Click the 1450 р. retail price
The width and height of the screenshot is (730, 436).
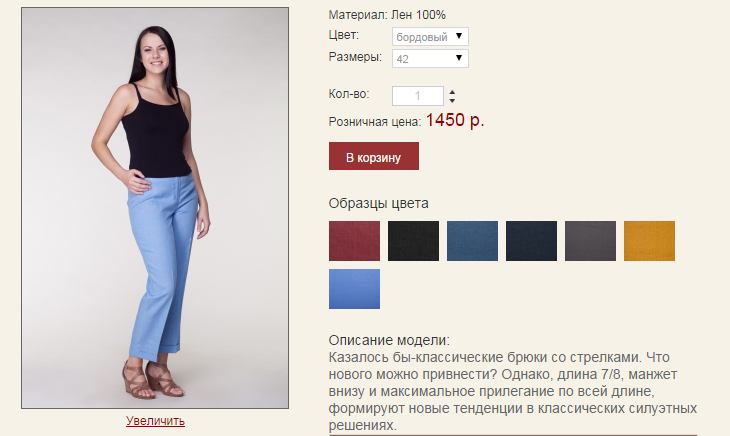(x=455, y=120)
